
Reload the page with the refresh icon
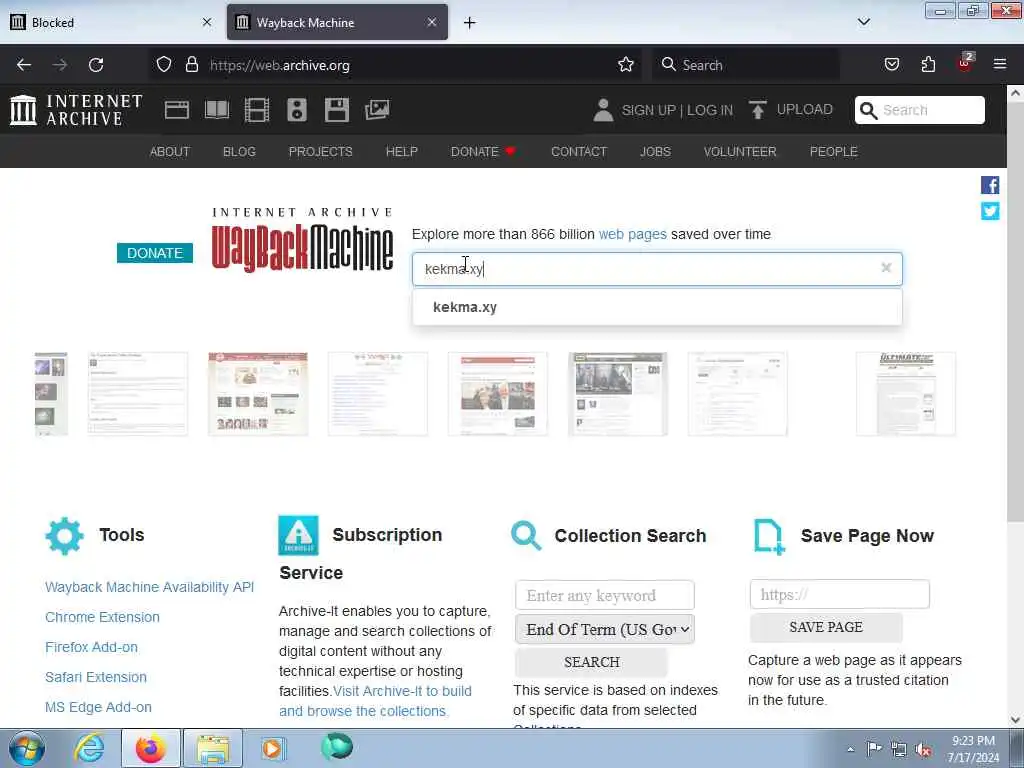(96, 65)
